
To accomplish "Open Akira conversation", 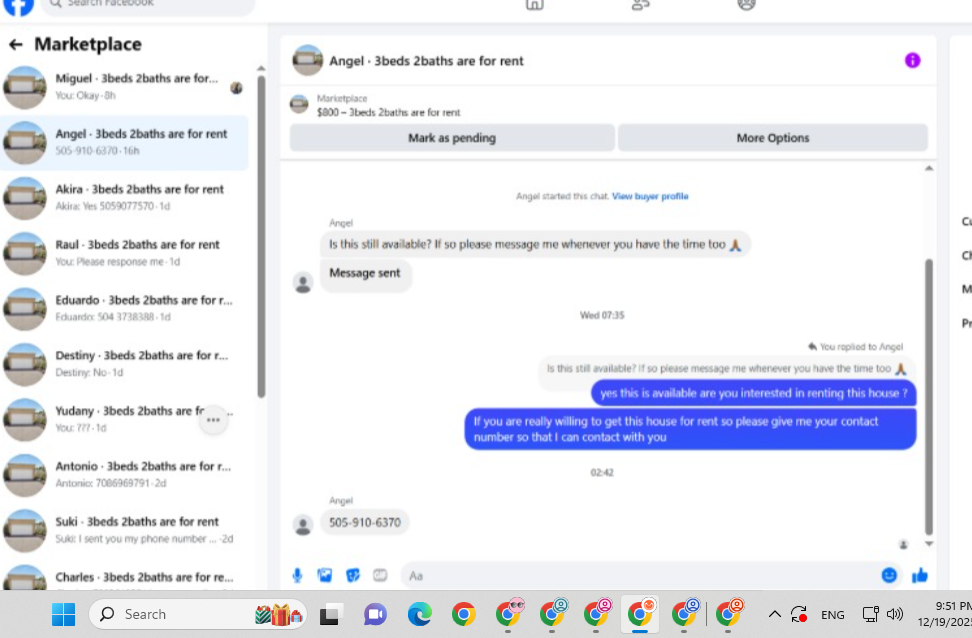I will [x=124, y=198].
